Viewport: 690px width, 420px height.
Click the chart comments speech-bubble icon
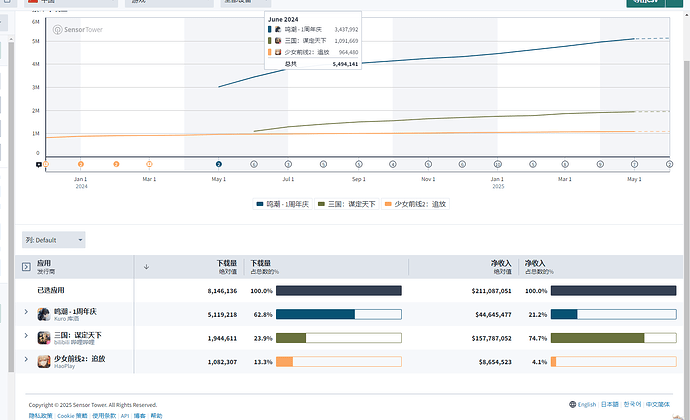coord(39,165)
